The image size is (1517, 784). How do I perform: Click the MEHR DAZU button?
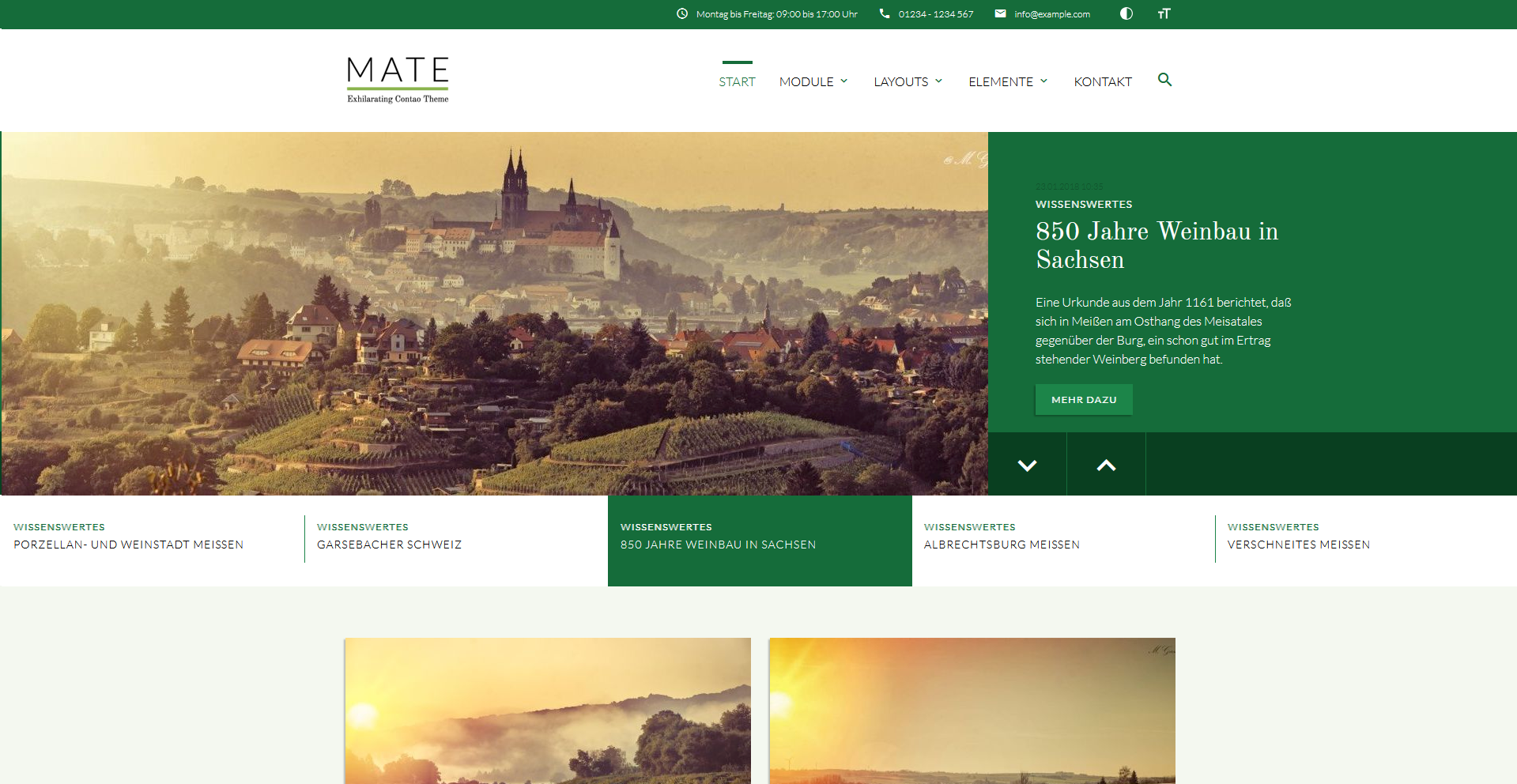[x=1083, y=399]
